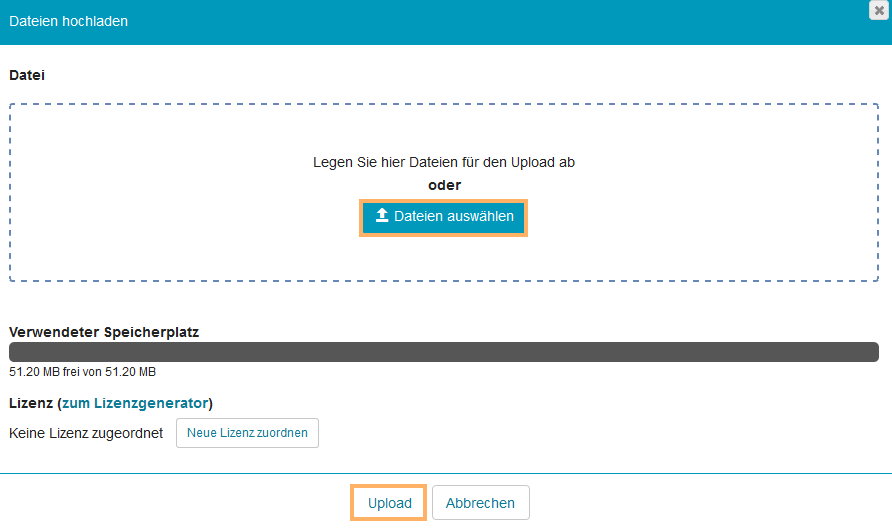The image size is (892, 529).
Task: Click the Legen Sie hier Dateien instruction text
Action: coord(443,162)
